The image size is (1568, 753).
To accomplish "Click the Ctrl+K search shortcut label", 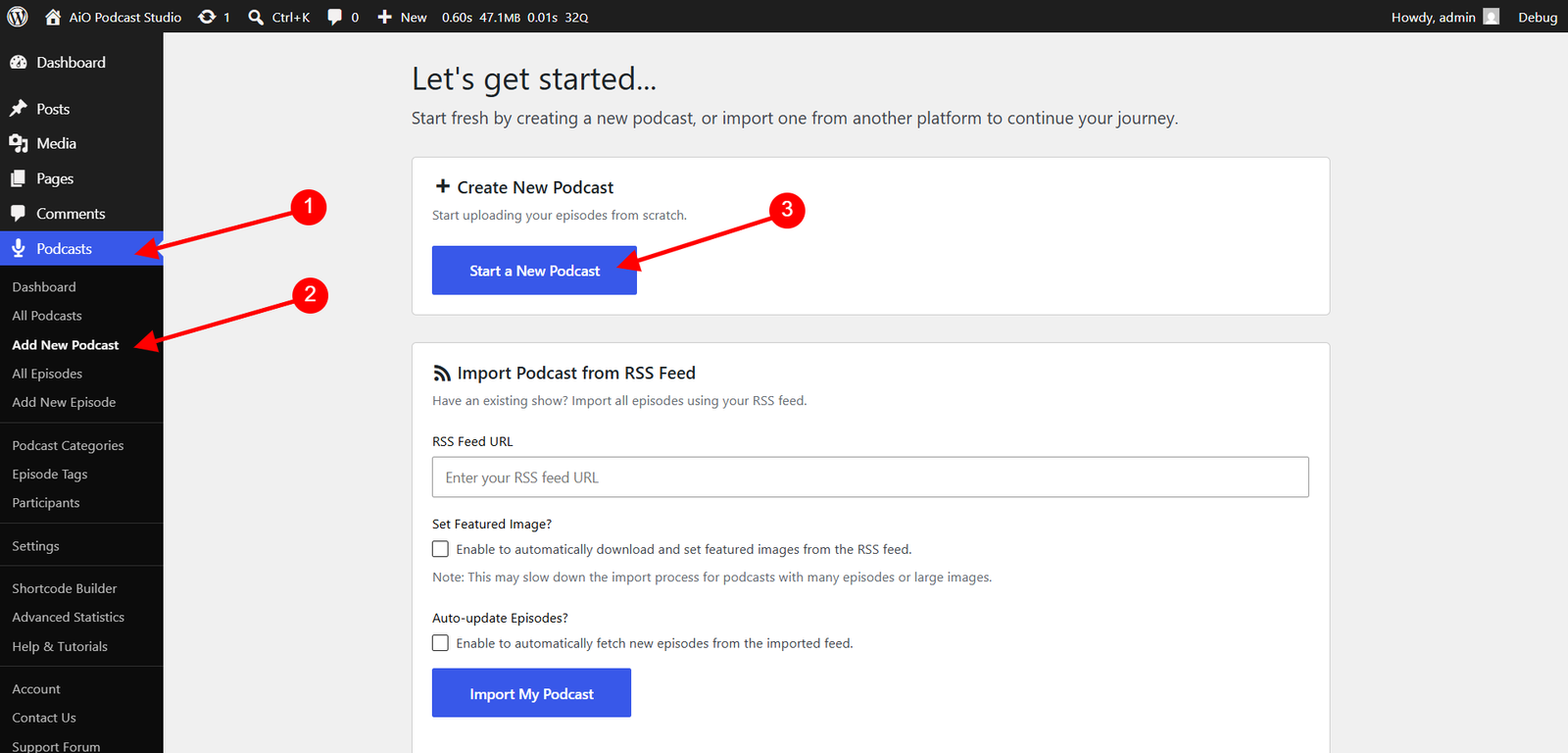I will pos(291,17).
